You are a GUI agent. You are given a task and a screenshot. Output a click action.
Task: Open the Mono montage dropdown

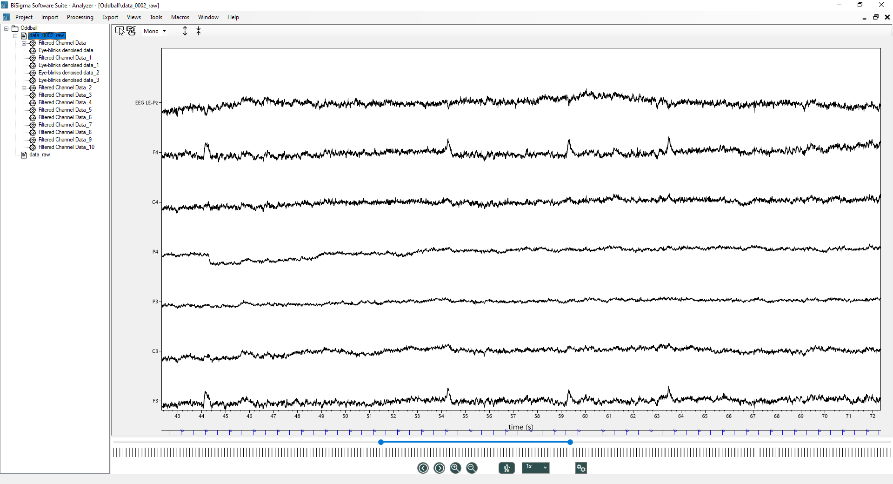tap(155, 31)
